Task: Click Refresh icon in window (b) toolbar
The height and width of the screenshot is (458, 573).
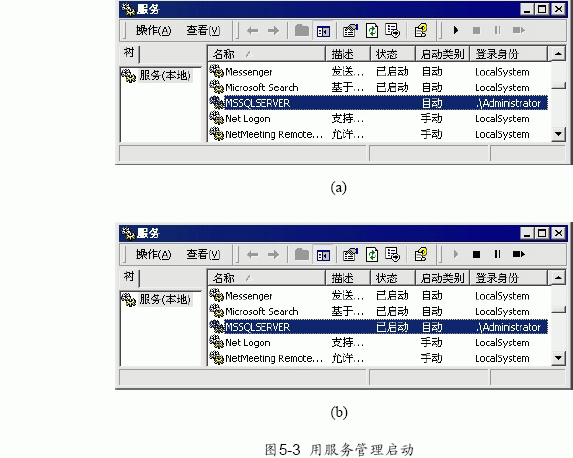Action: point(372,254)
